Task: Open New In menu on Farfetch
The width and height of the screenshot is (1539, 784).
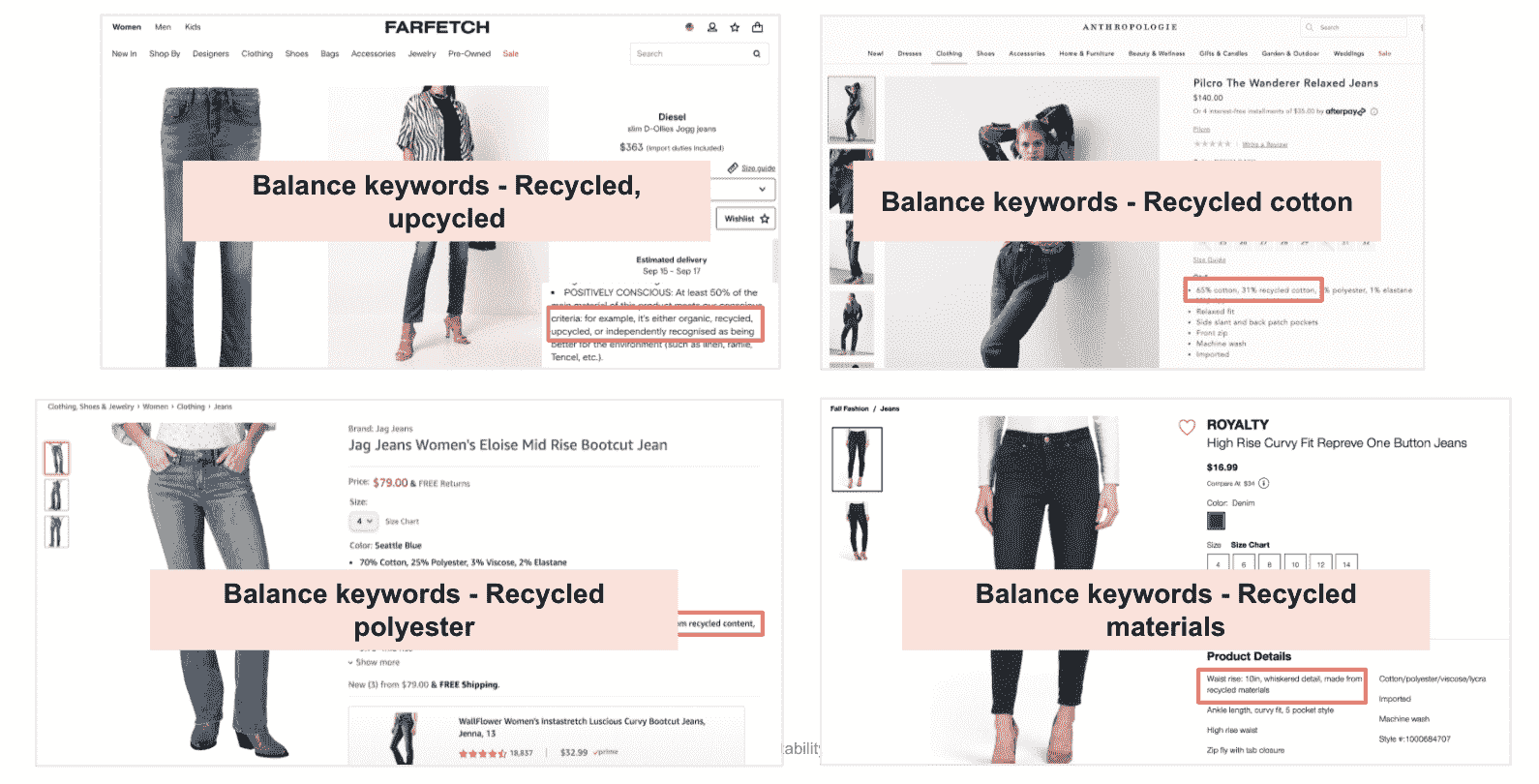Action: click(124, 54)
